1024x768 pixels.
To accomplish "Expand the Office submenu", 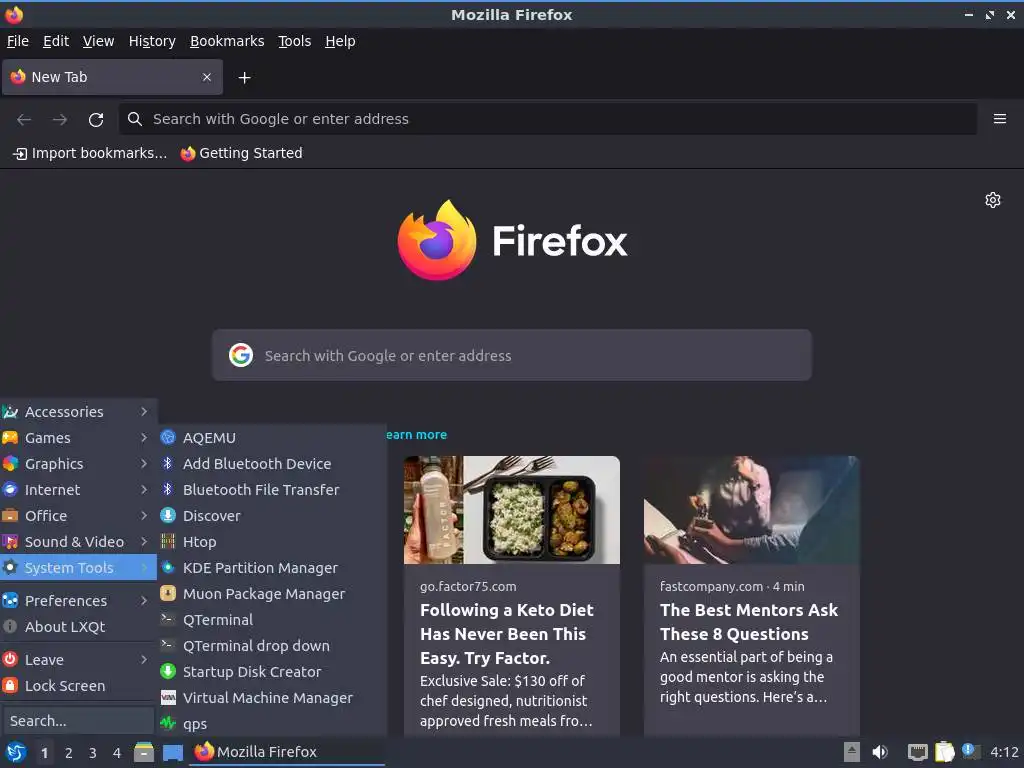I will [78, 516].
